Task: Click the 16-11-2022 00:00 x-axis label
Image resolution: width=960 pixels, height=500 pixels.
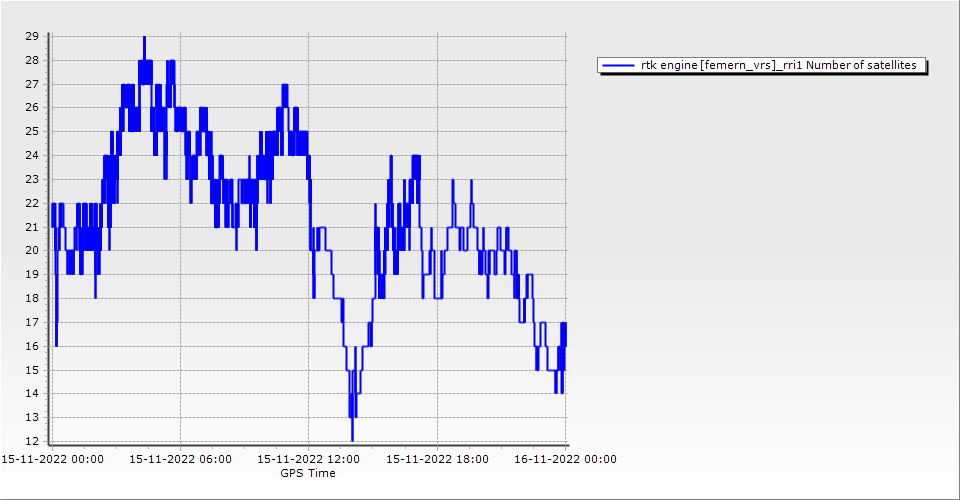Action: click(x=565, y=459)
